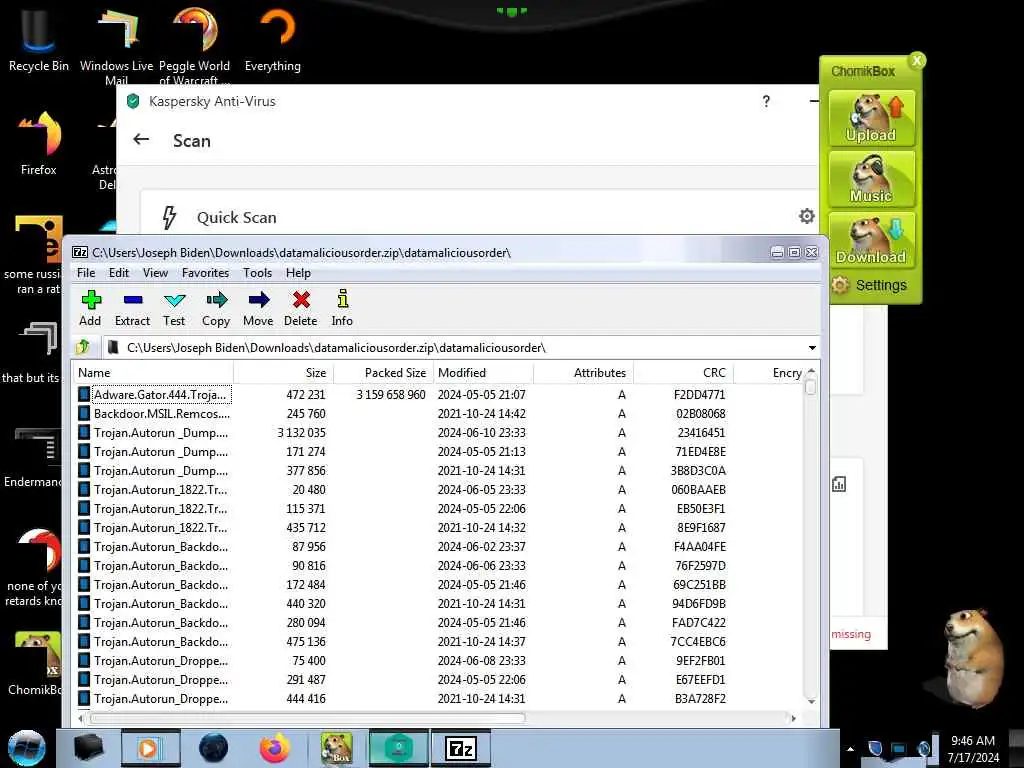This screenshot has height=768, width=1024.
Task: Open ChomikBox from the taskbar
Action: pyautogui.click(x=337, y=748)
